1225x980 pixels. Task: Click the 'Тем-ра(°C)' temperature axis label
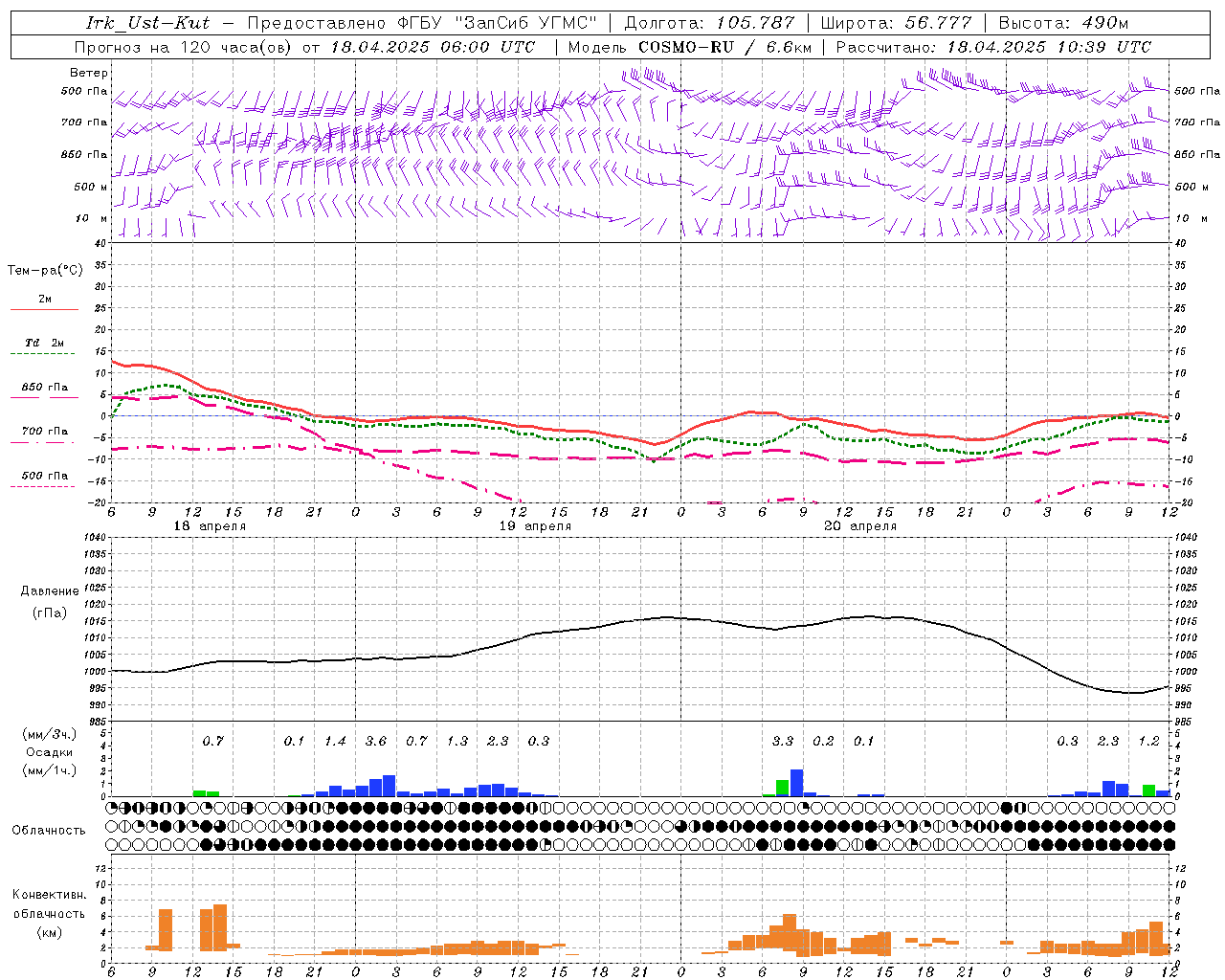(x=45, y=271)
